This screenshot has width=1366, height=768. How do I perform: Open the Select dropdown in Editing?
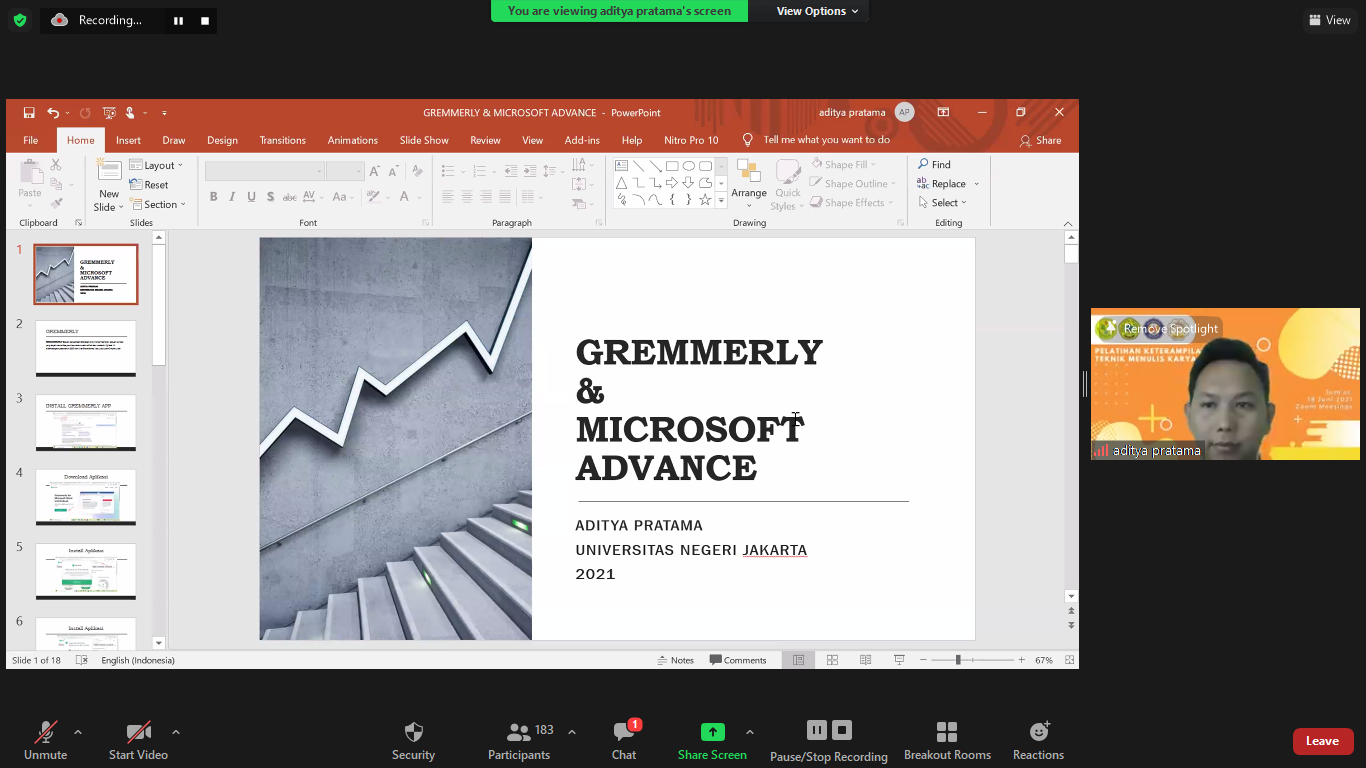pos(942,203)
